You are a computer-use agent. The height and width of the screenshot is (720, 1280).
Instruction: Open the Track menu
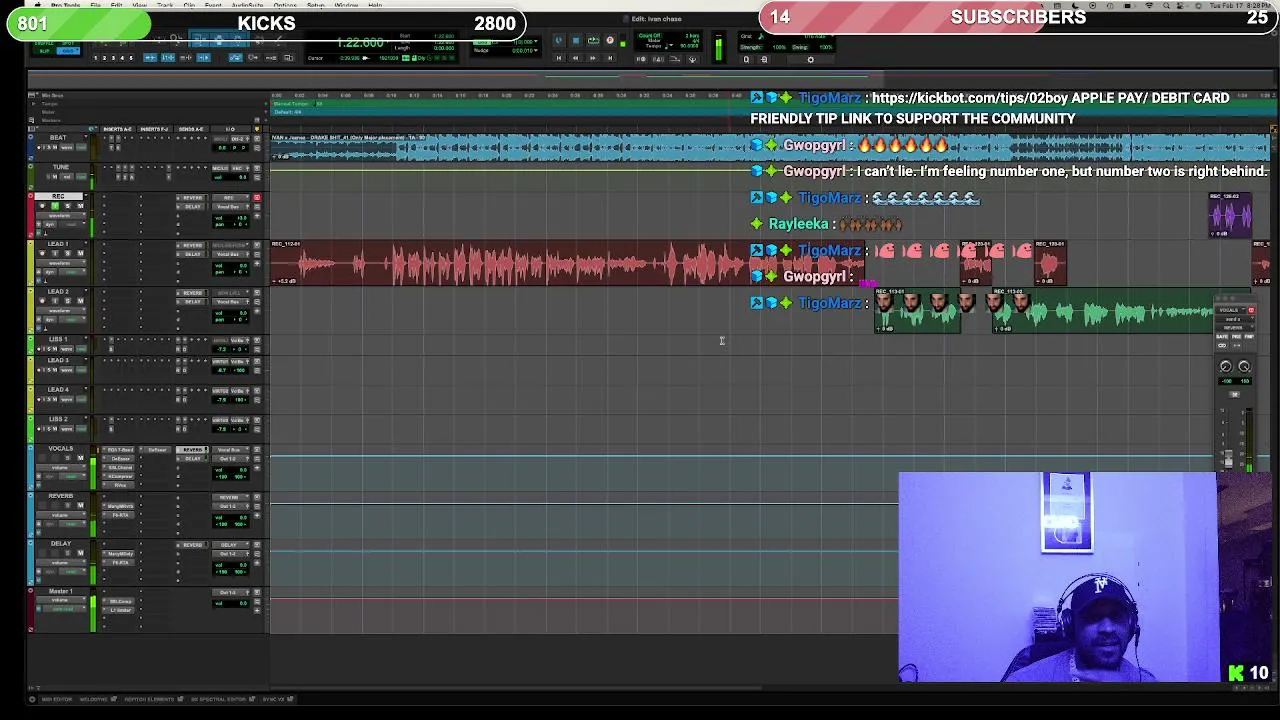[165, 5]
